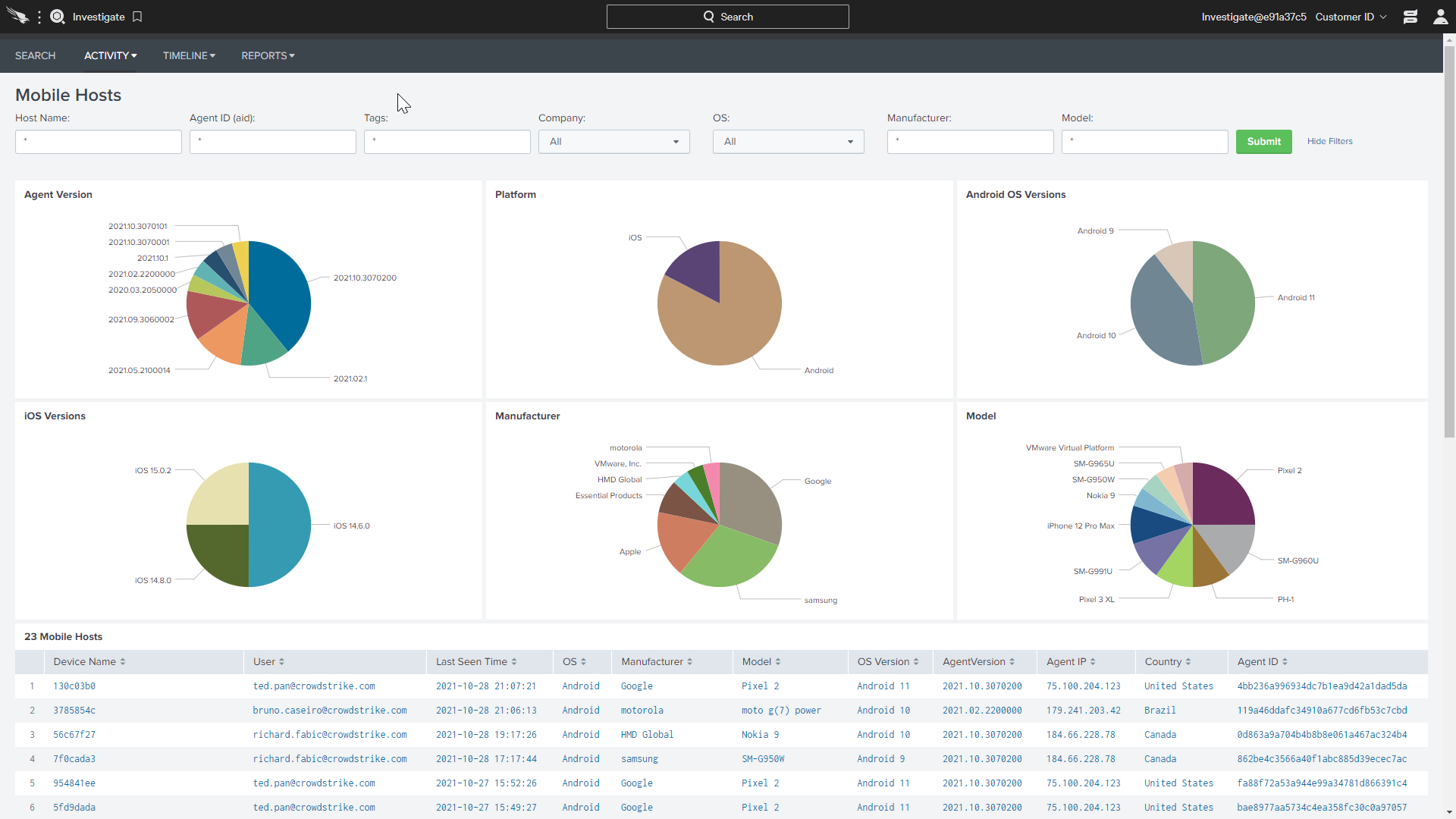Viewport: 1456px width, 819px height.
Task: Open the TIMELINE menu
Action: (x=189, y=55)
